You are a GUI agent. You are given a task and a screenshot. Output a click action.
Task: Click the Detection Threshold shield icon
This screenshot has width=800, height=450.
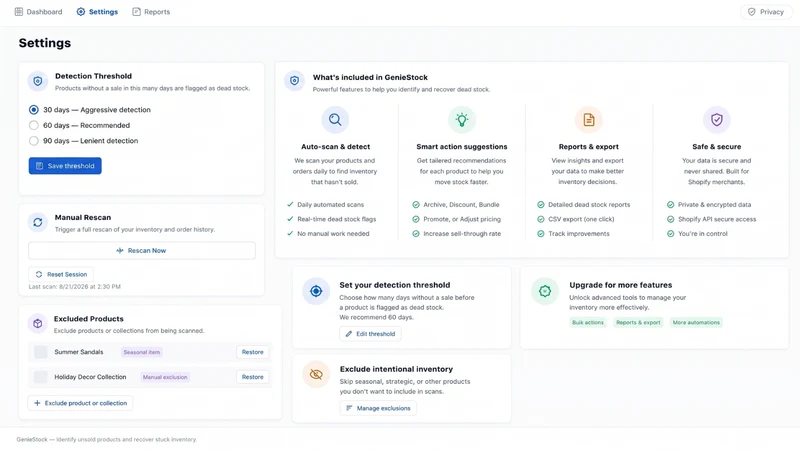pos(38,81)
